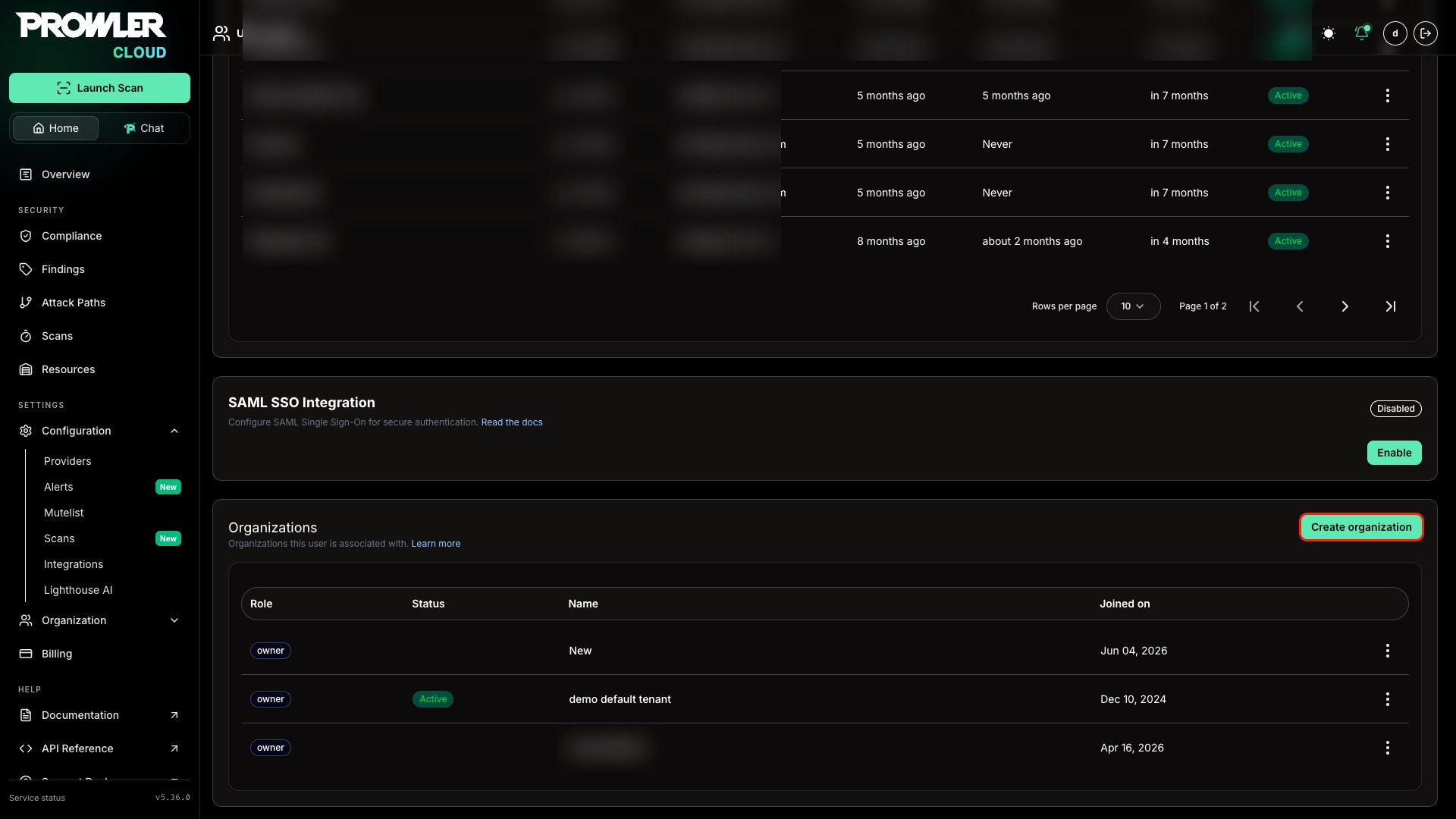Viewport: 1456px width, 819px height.
Task: Click API Reference external arrow icon
Action: [x=174, y=748]
